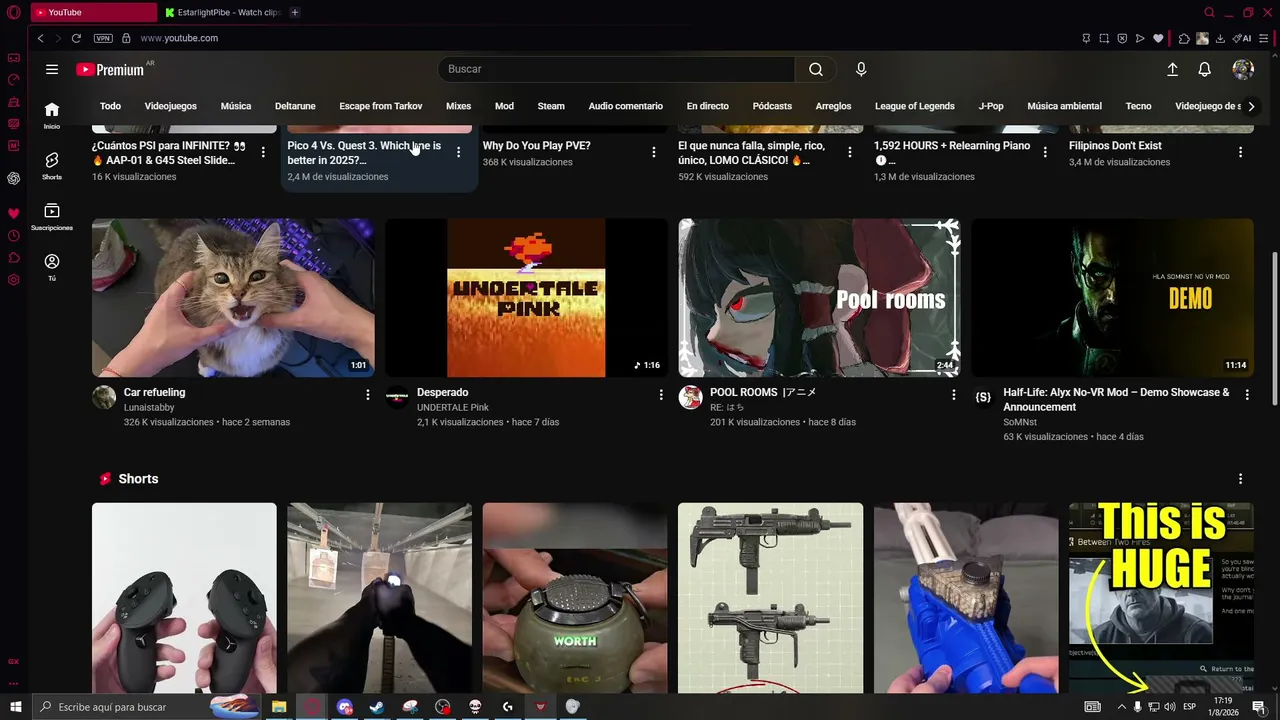Screen dimensions: 1280x720
Task: Reload the page in the browser
Action: (x=76, y=38)
